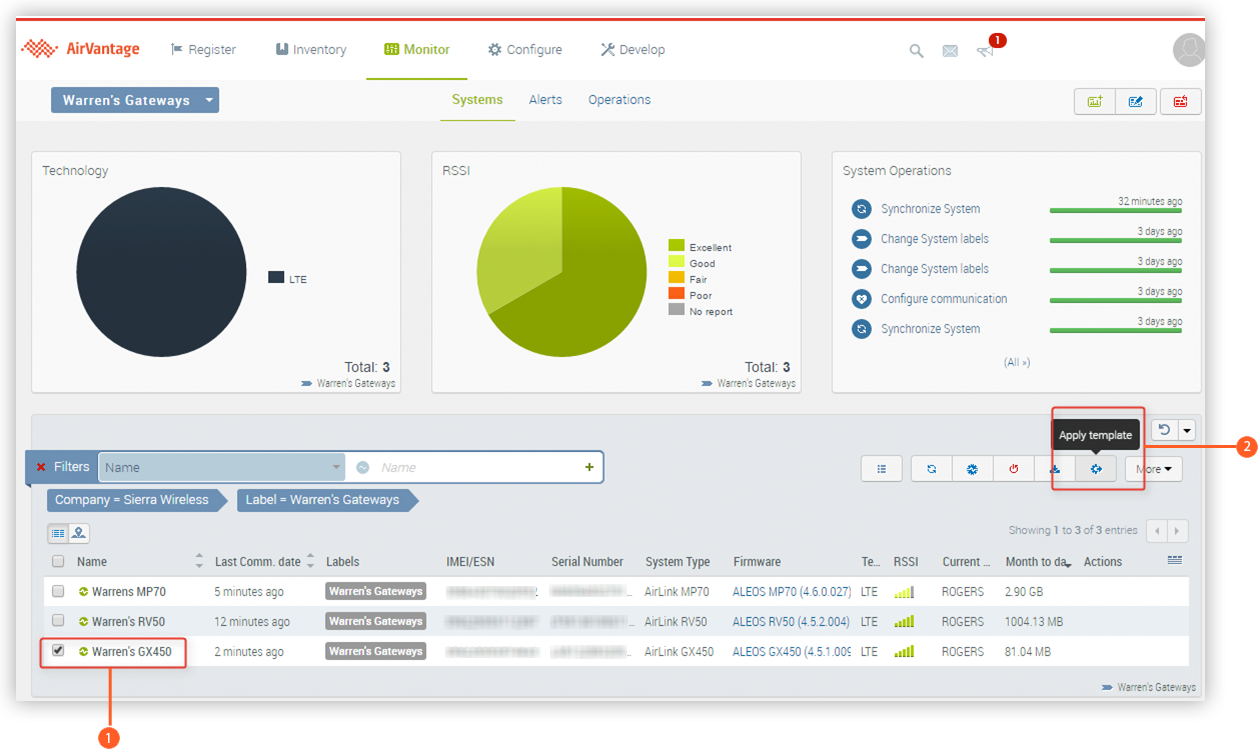Click the Synchronize icon in the toolbar

pyautogui.click(x=931, y=468)
